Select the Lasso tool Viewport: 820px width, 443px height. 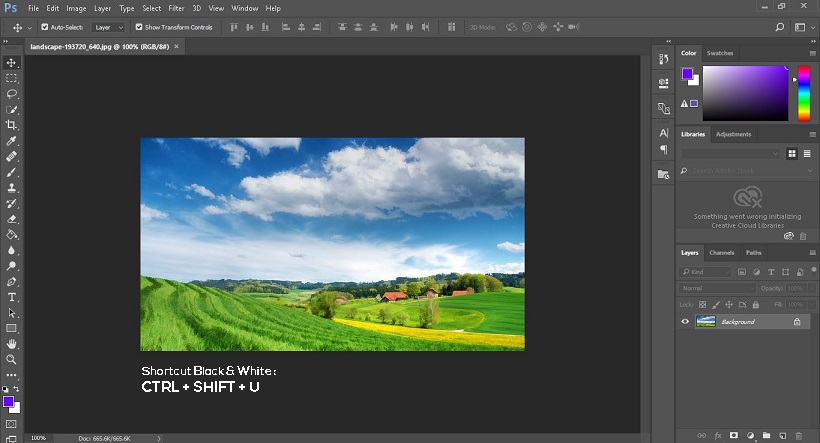click(x=12, y=93)
